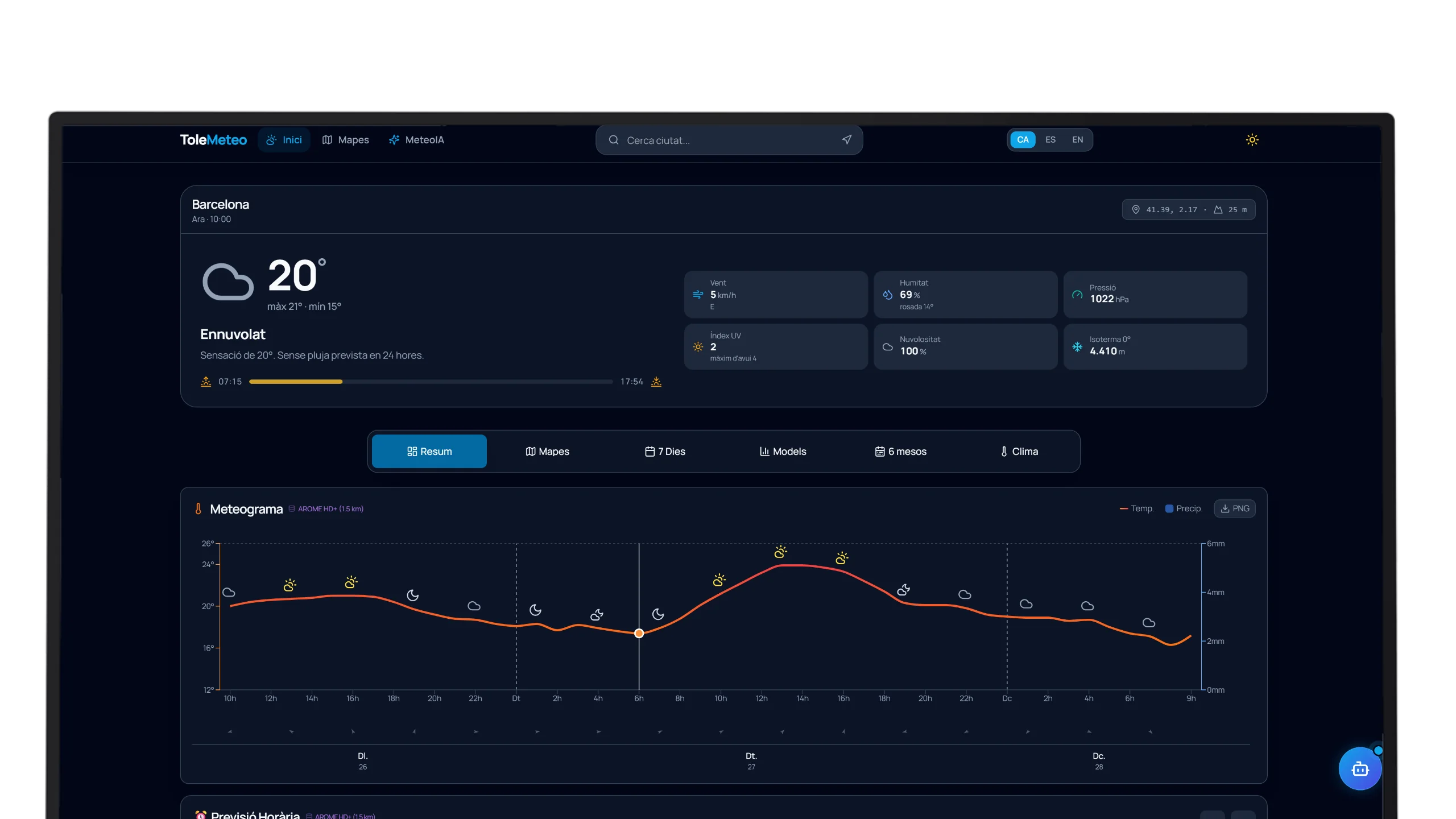This screenshot has width=1456, height=819.
Task: Click the cloud icon in Nuvolositat card
Action: point(887,347)
